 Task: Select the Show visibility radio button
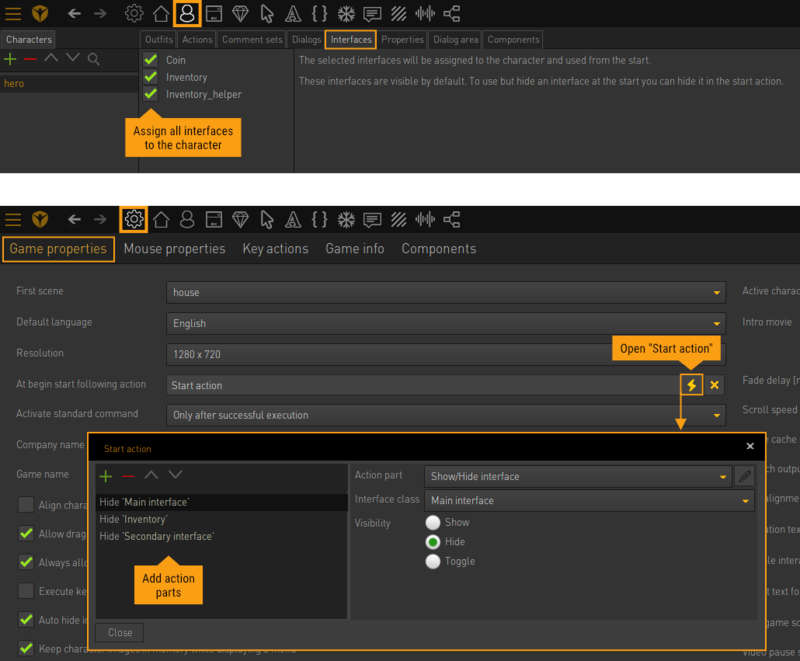(434, 522)
